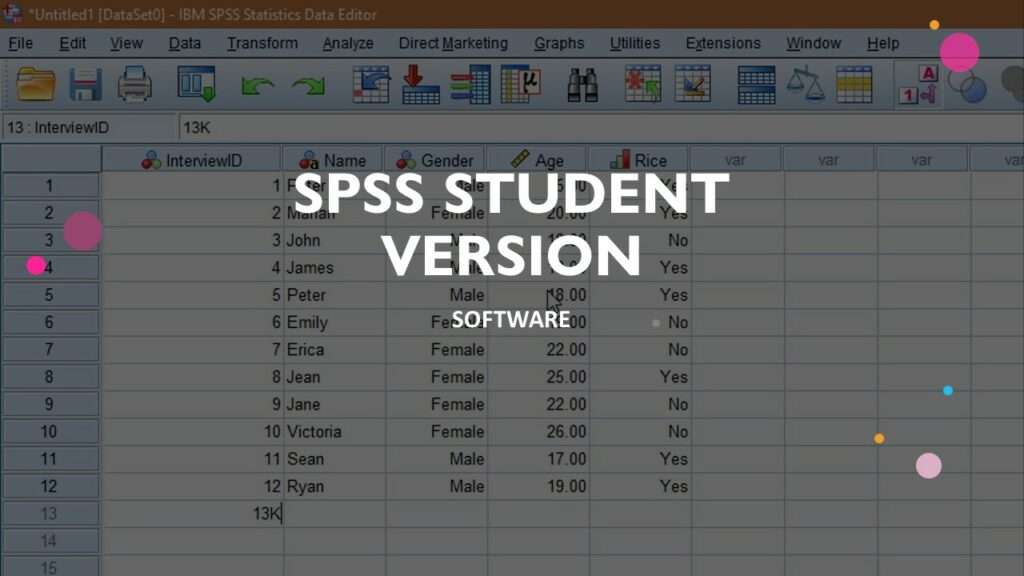Screen dimensions: 1024x576
Task: Run descriptive statistics mu icon
Action: point(520,84)
